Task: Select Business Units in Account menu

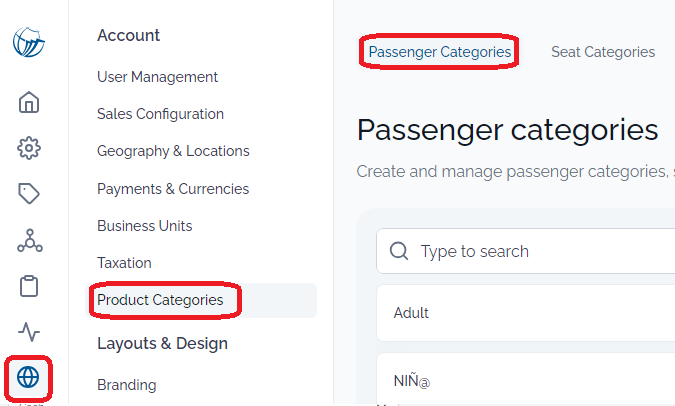Action: tap(144, 226)
